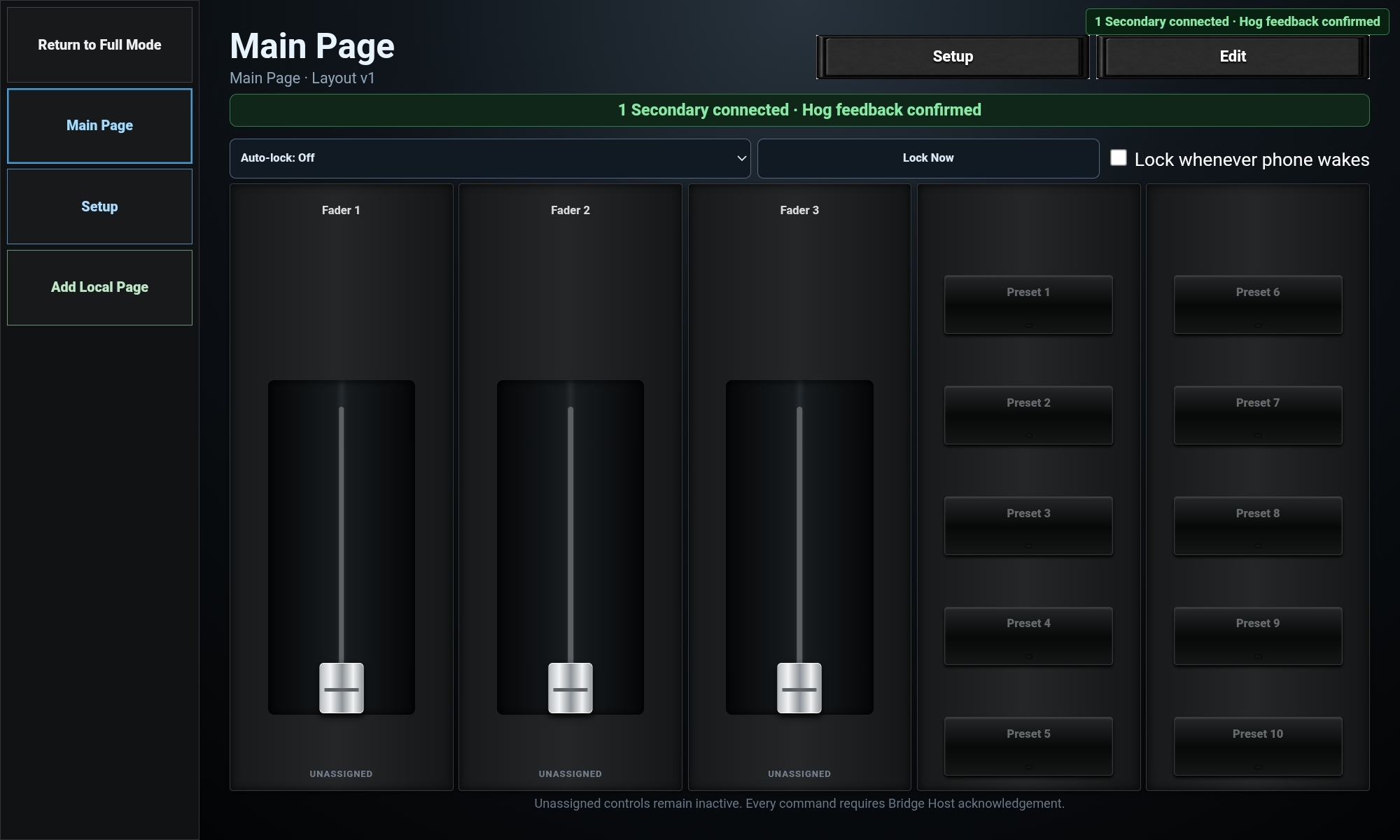Click the Bridge Host acknowledgement footer note
Viewport: 1400px width, 840px height.
pyautogui.click(x=799, y=804)
